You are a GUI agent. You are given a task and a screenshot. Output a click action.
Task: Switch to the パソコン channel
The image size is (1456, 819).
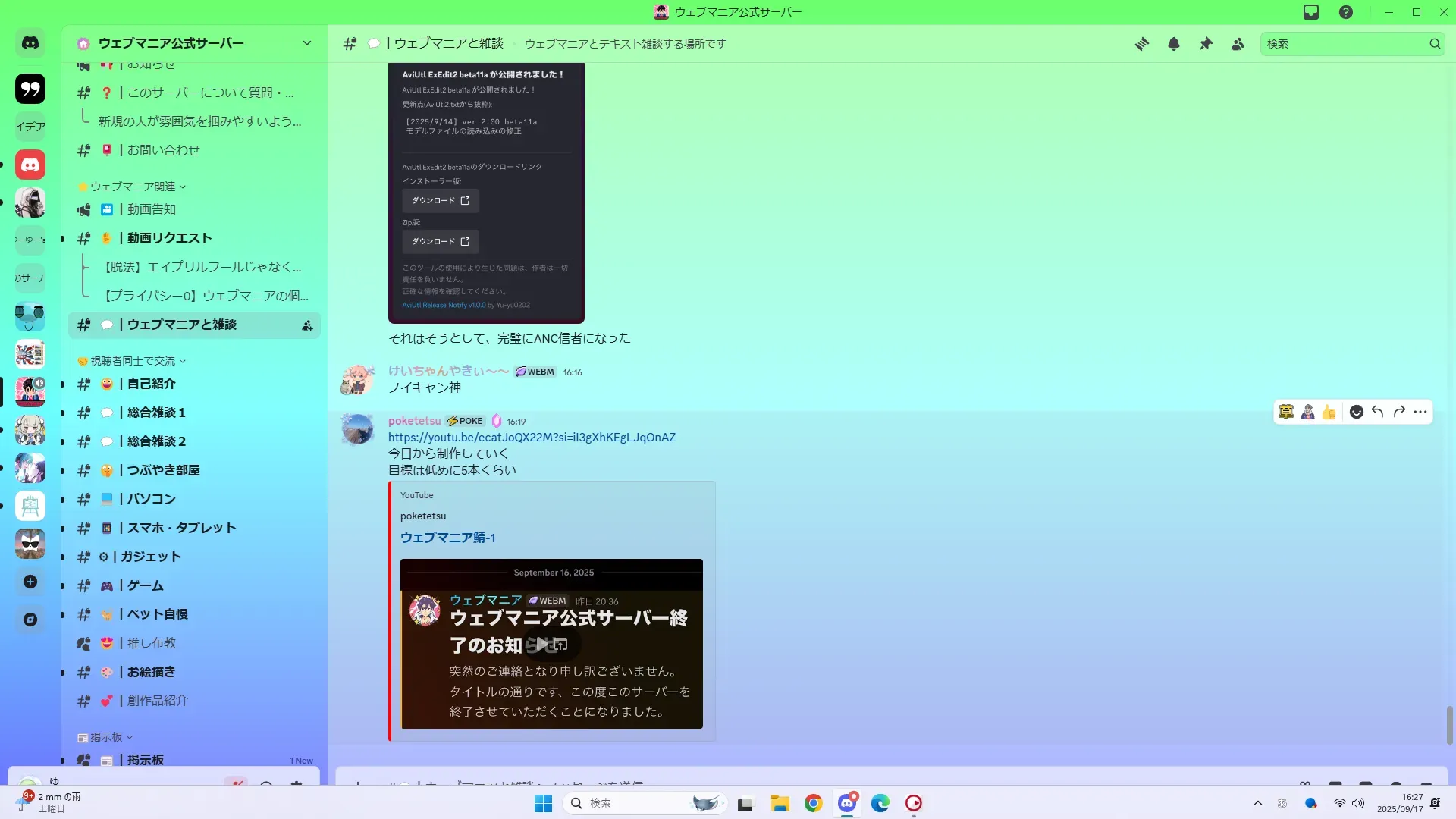point(151,499)
